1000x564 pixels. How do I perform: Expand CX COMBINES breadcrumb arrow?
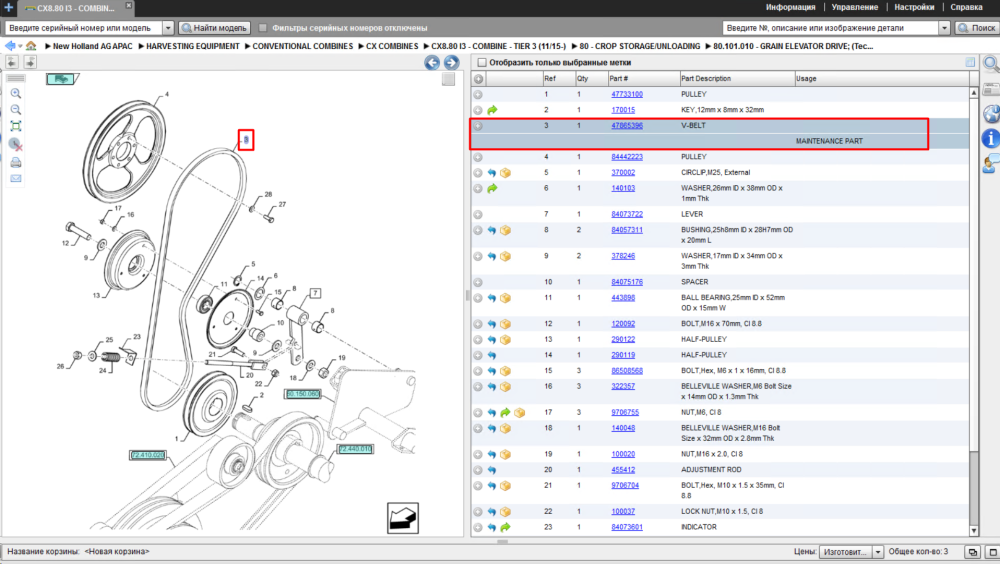click(x=361, y=46)
